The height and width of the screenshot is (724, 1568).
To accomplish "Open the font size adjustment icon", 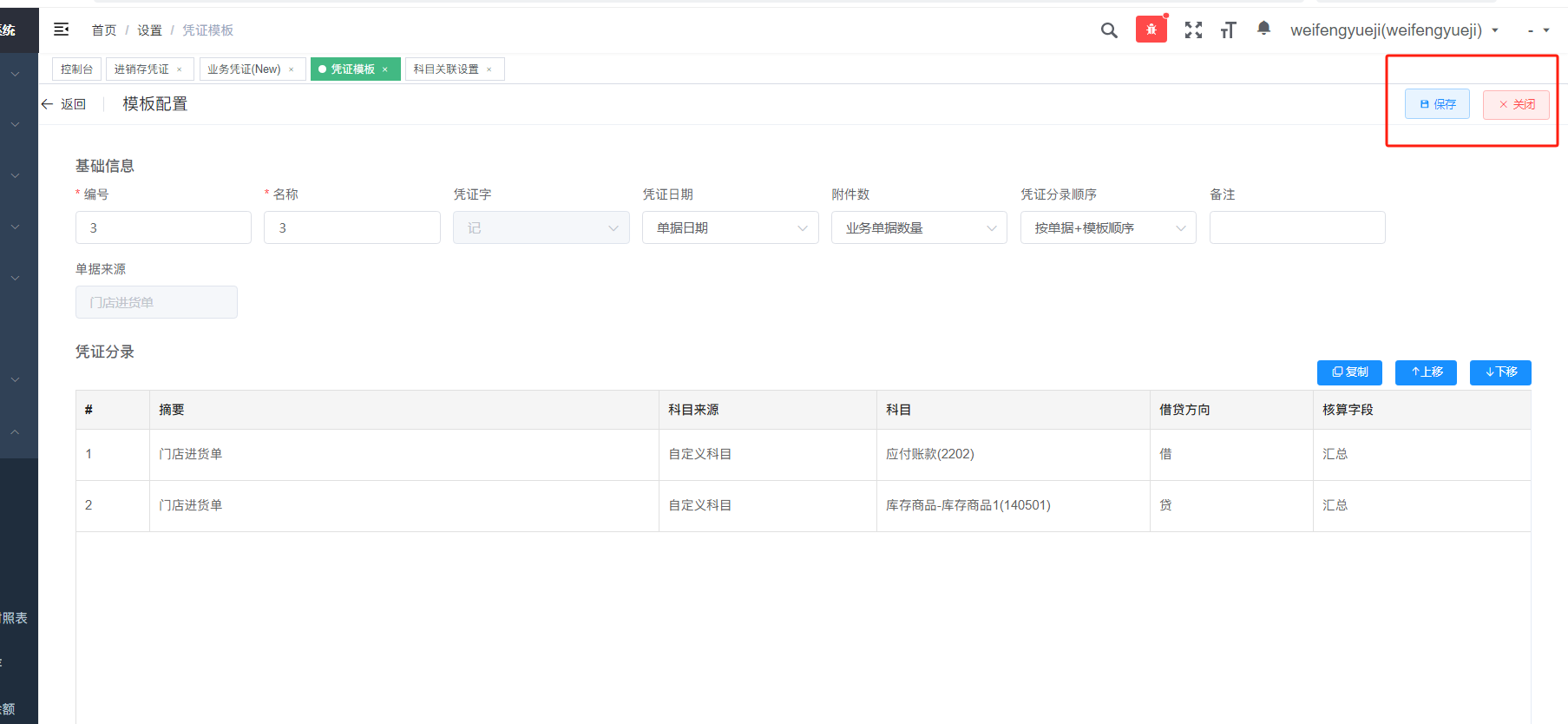I will pos(1228,30).
